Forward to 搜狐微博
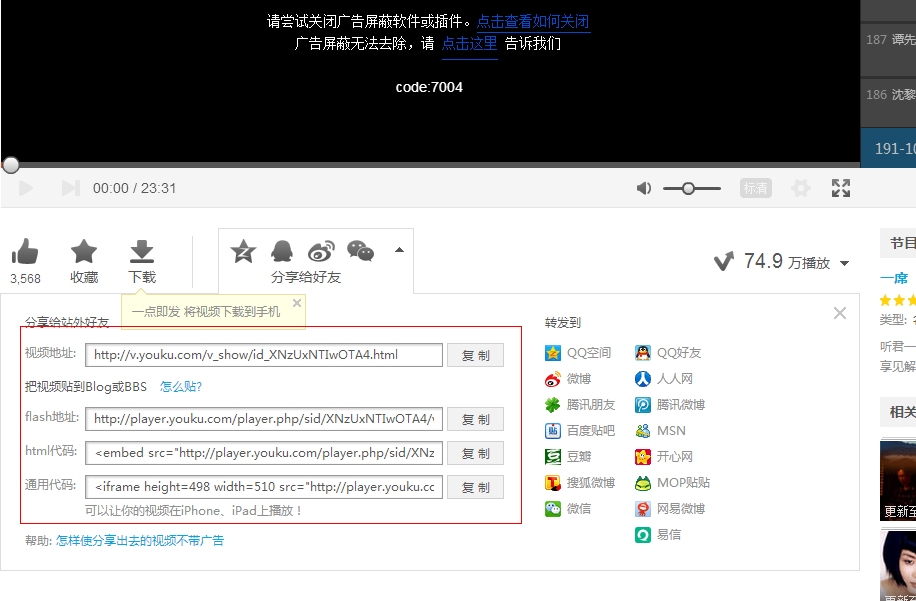Viewport: 916px width, 601px height. (x=580, y=483)
